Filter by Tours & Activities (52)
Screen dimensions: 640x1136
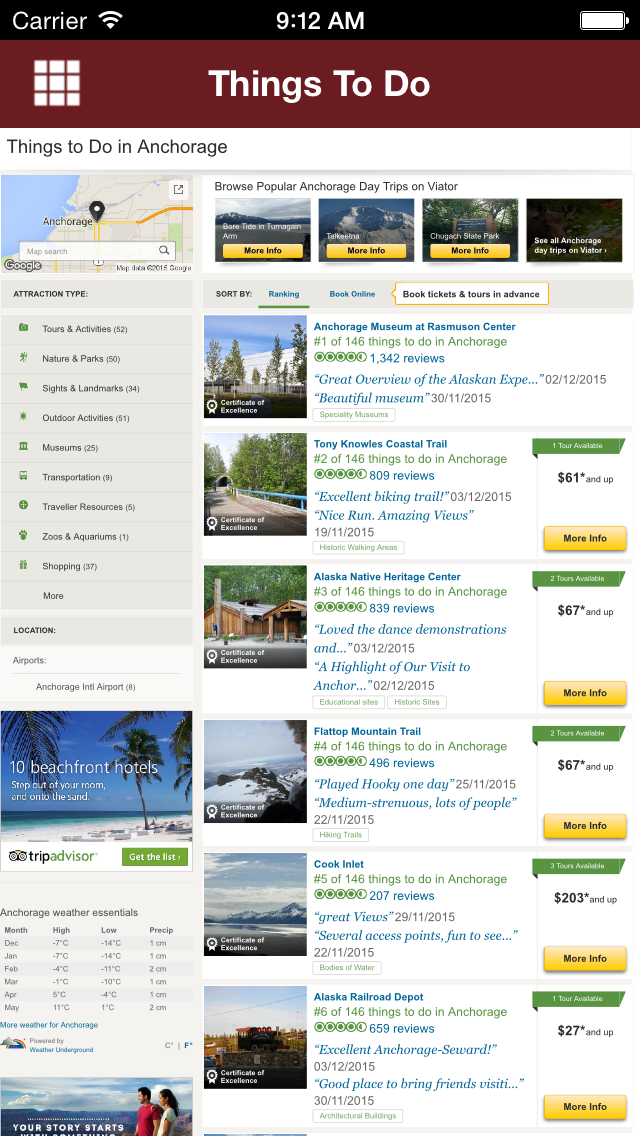tap(85, 329)
